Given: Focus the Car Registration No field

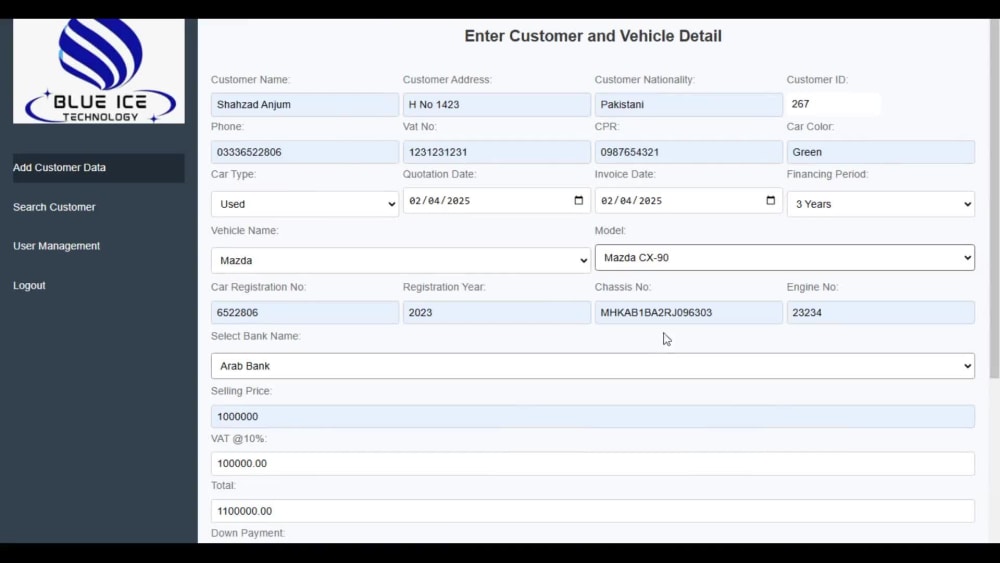Looking at the screenshot, I should [x=305, y=312].
